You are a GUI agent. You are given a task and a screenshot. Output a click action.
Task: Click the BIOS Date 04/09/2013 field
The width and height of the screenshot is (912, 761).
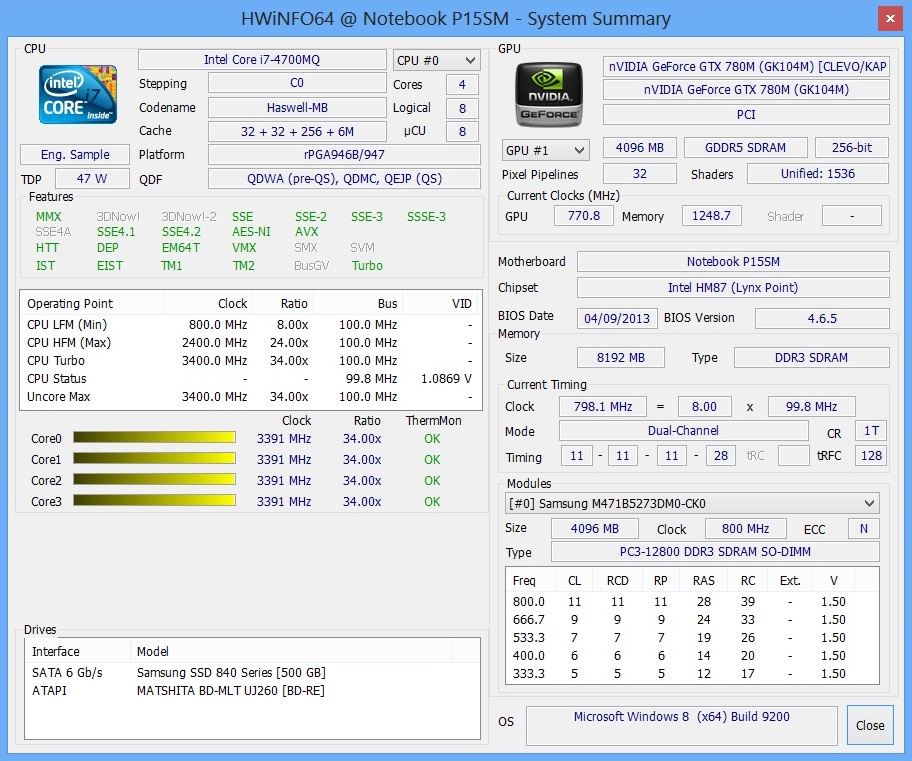pyautogui.click(x=617, y=318)
